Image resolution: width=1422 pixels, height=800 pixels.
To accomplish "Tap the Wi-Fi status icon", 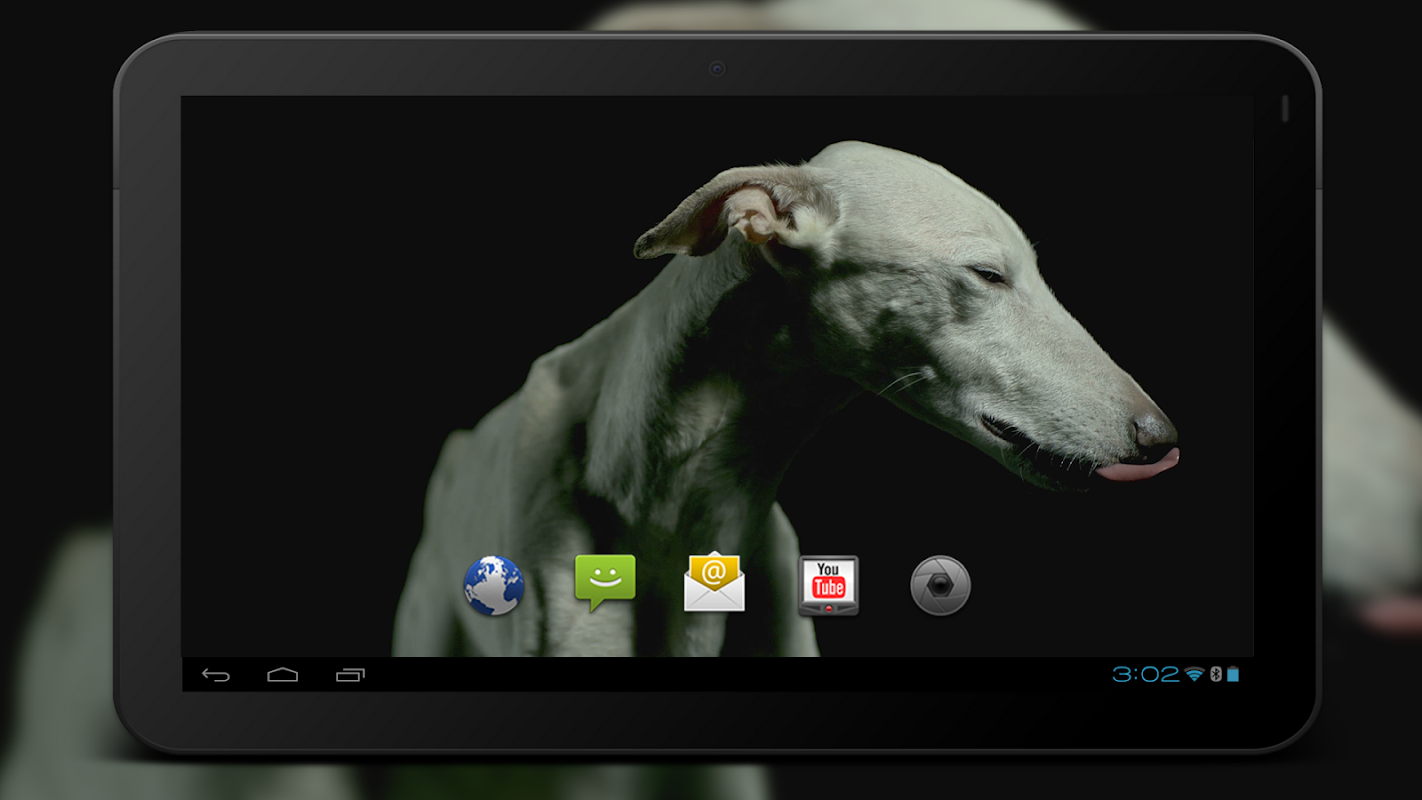I will pyautogui.click(x=1194, y=675).
